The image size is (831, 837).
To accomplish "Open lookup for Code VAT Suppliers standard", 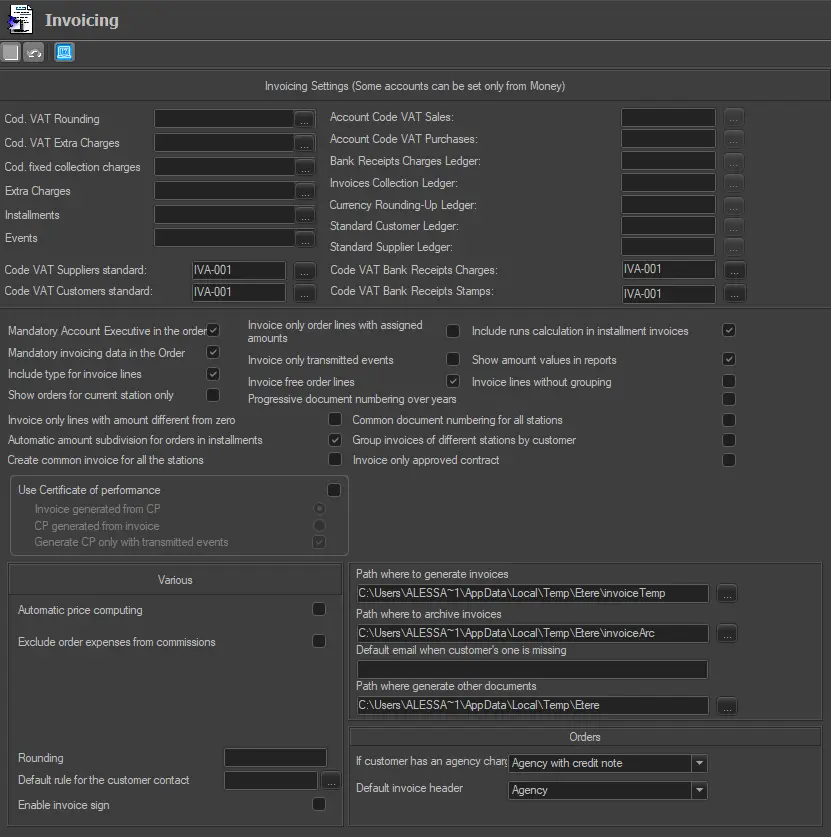I will (x=305, y=270).
